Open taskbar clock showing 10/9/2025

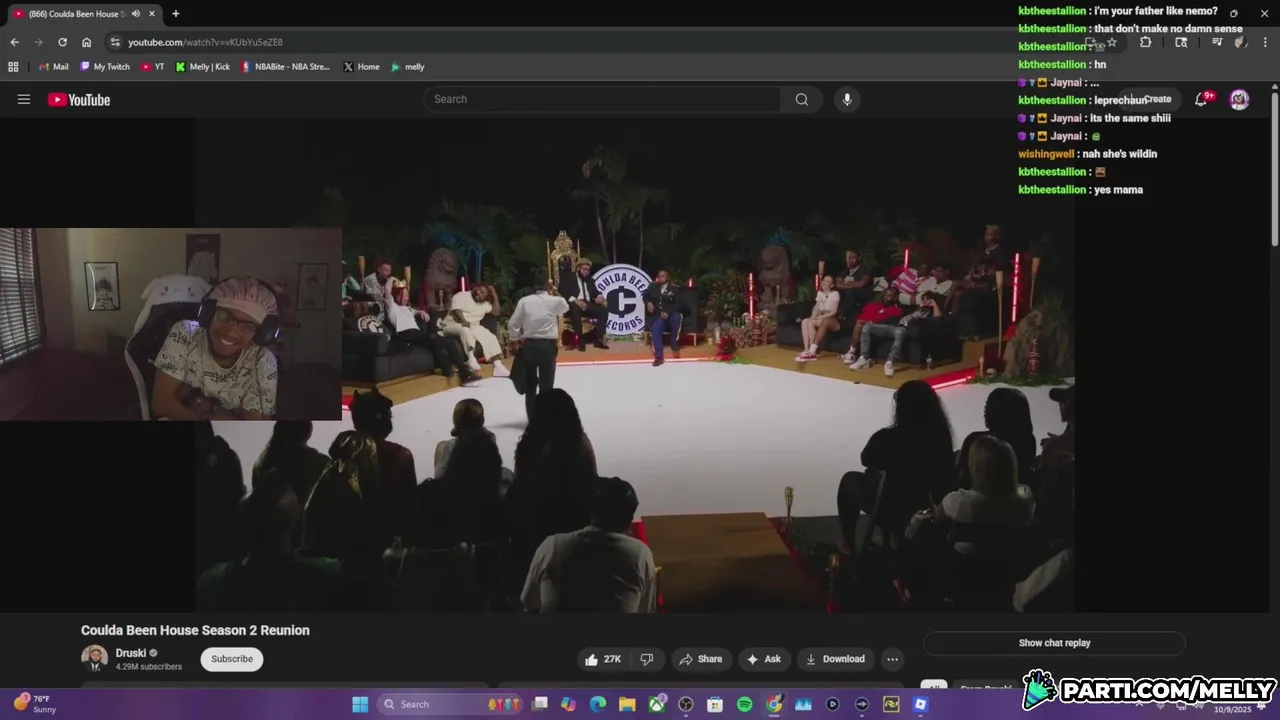point(1232,708)
